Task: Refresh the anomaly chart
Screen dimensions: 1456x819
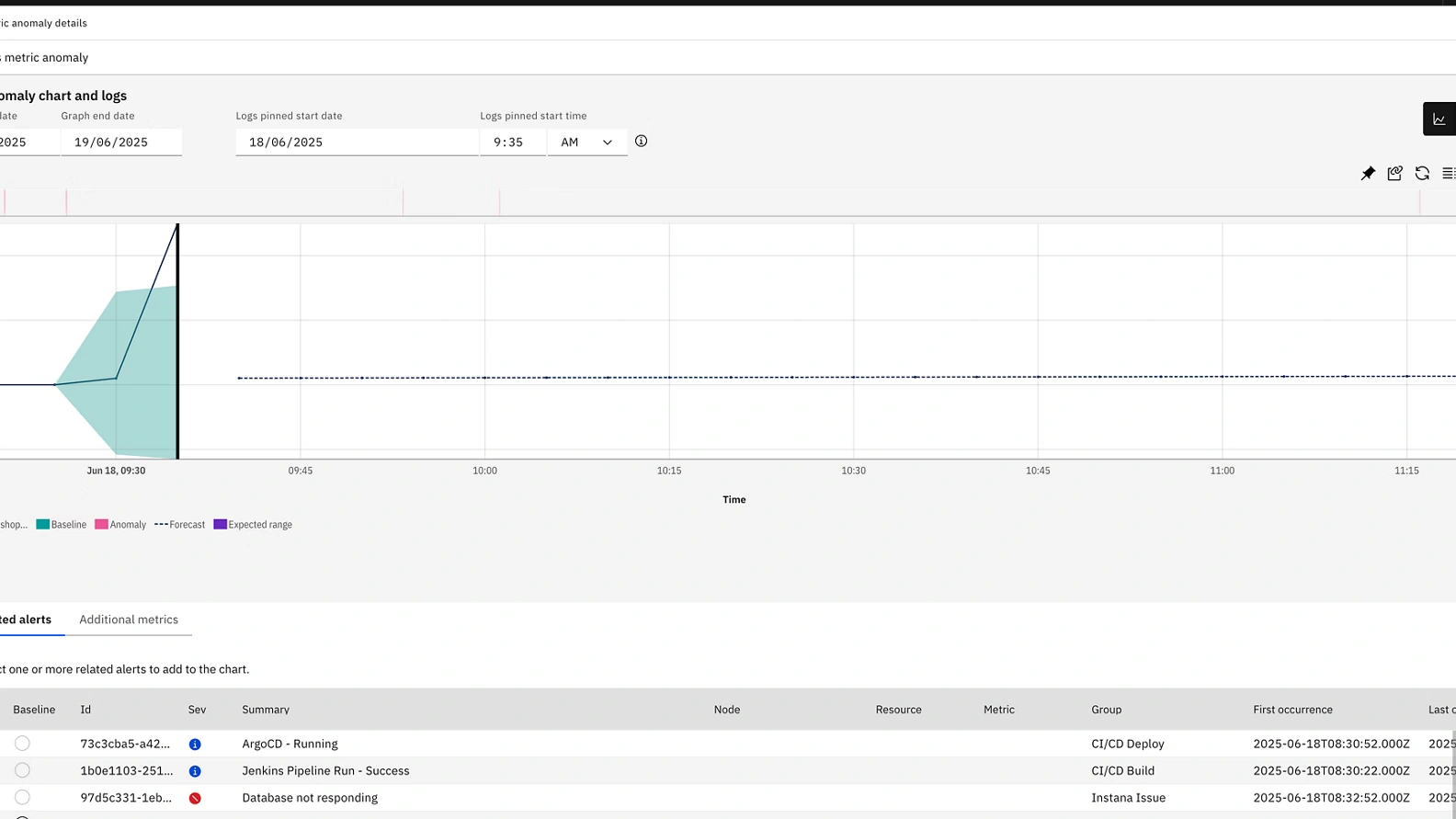Action: 1422,174
